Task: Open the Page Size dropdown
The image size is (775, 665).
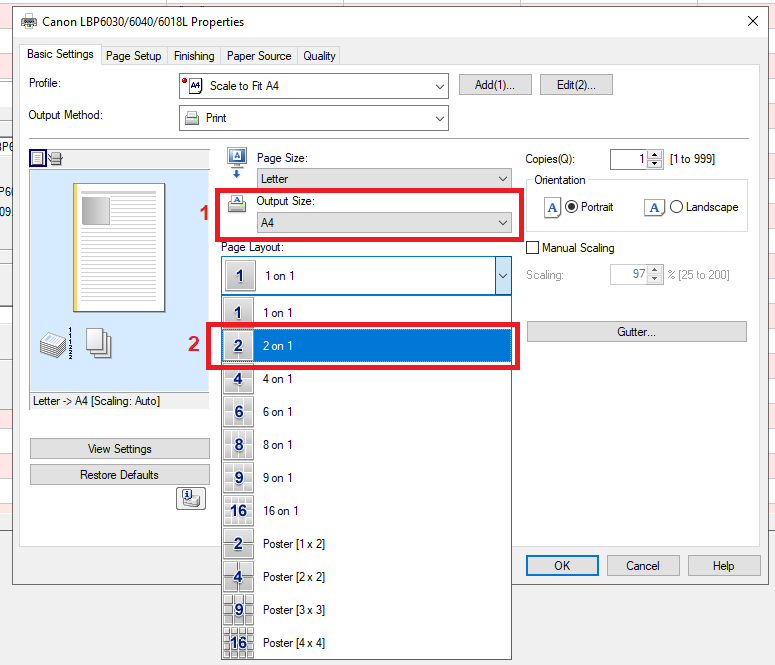Action: tap(384, 179)
